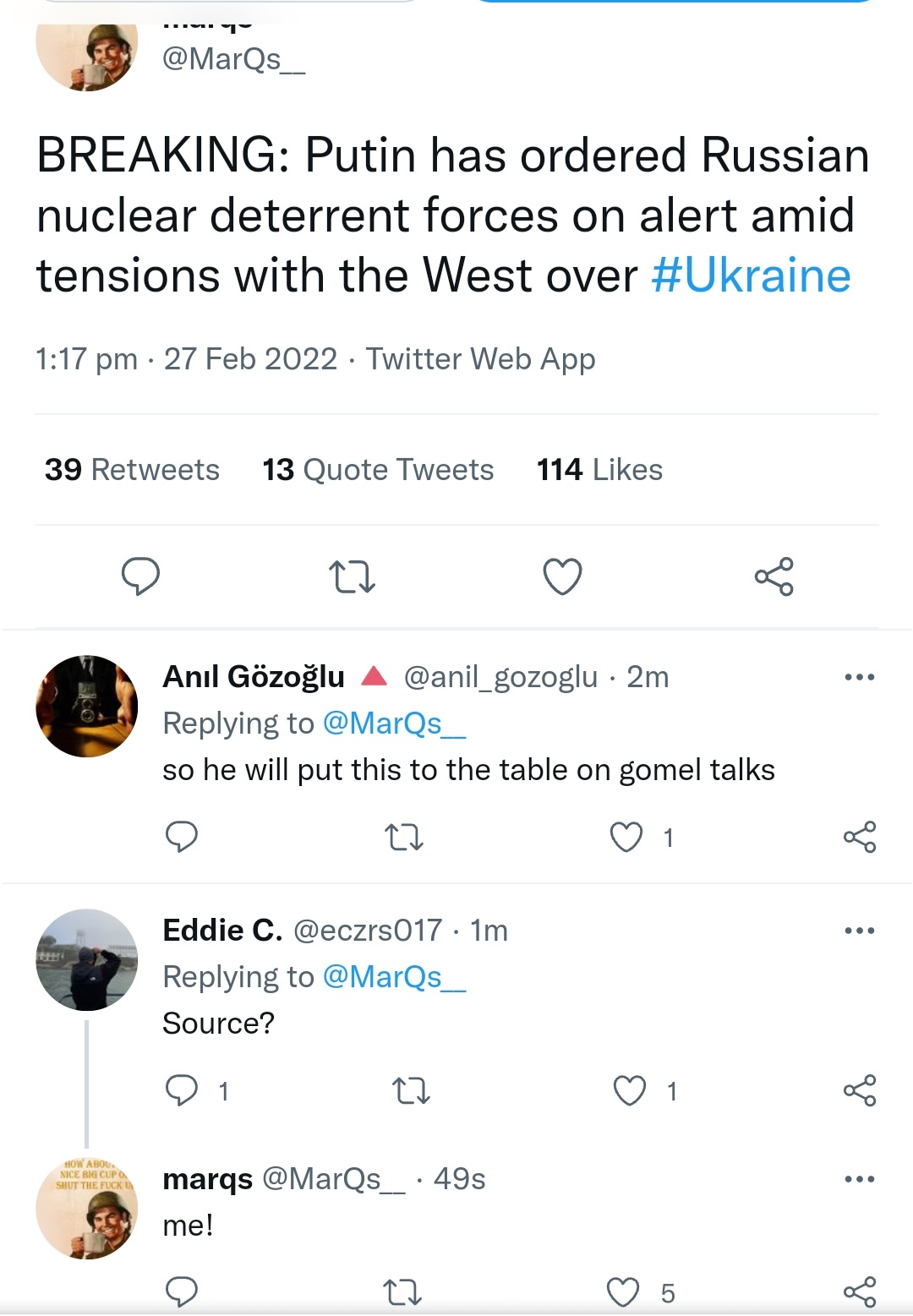Viewport: 913px width, 1316px height.
Task: Like Eddie C.'s "Source?" reply
Action: click(630, 1090)
